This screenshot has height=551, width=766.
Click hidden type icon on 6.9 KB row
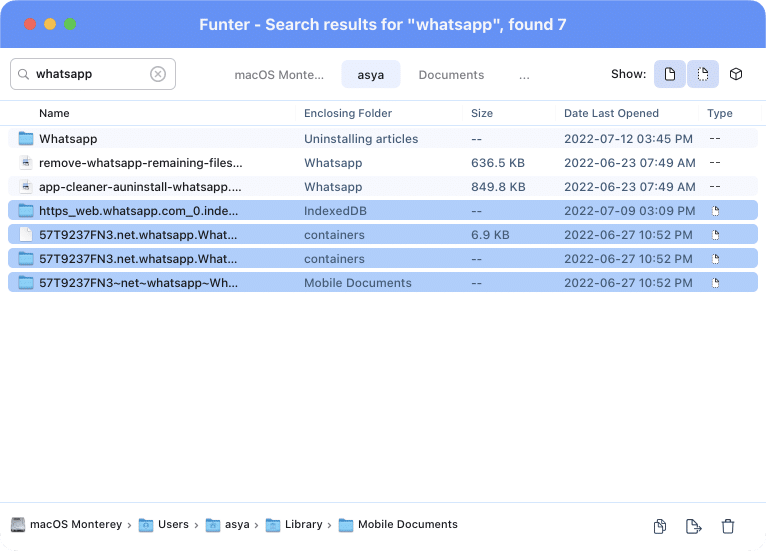pyautogui.click(x=715, y=235)
